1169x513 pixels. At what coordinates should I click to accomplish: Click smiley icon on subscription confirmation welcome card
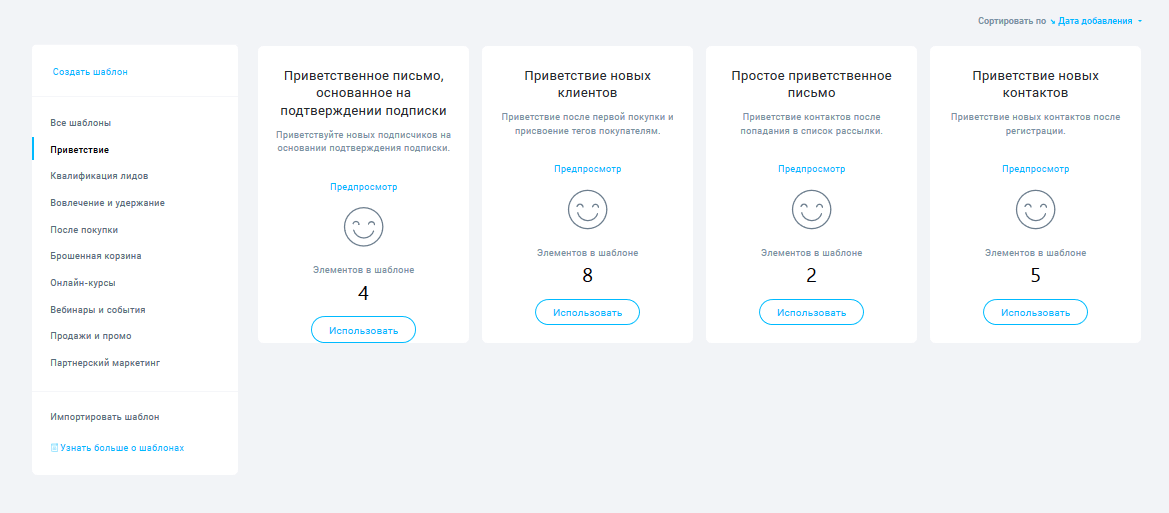click(x=363, y=227)
